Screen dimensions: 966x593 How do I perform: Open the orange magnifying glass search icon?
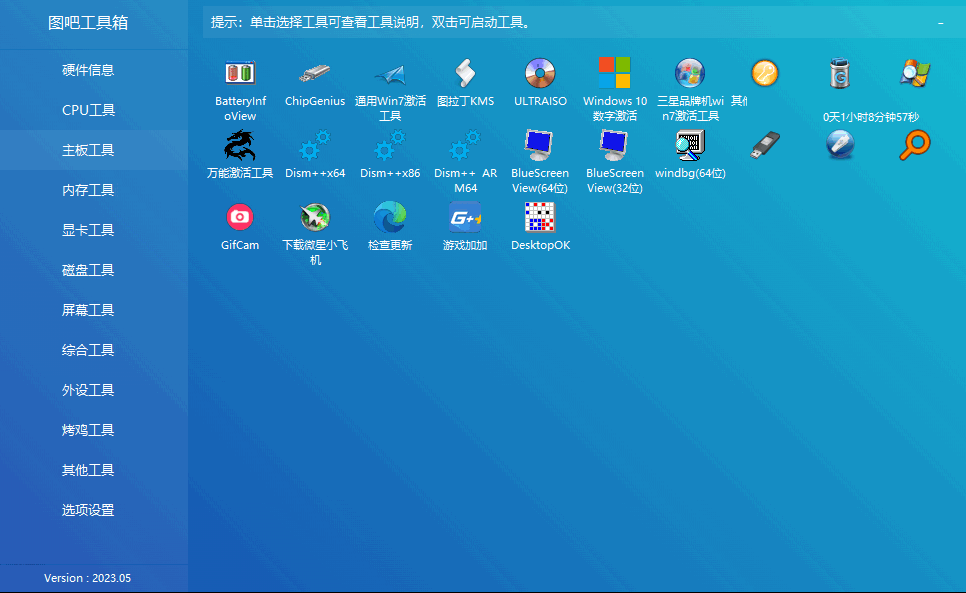point(915,145)
